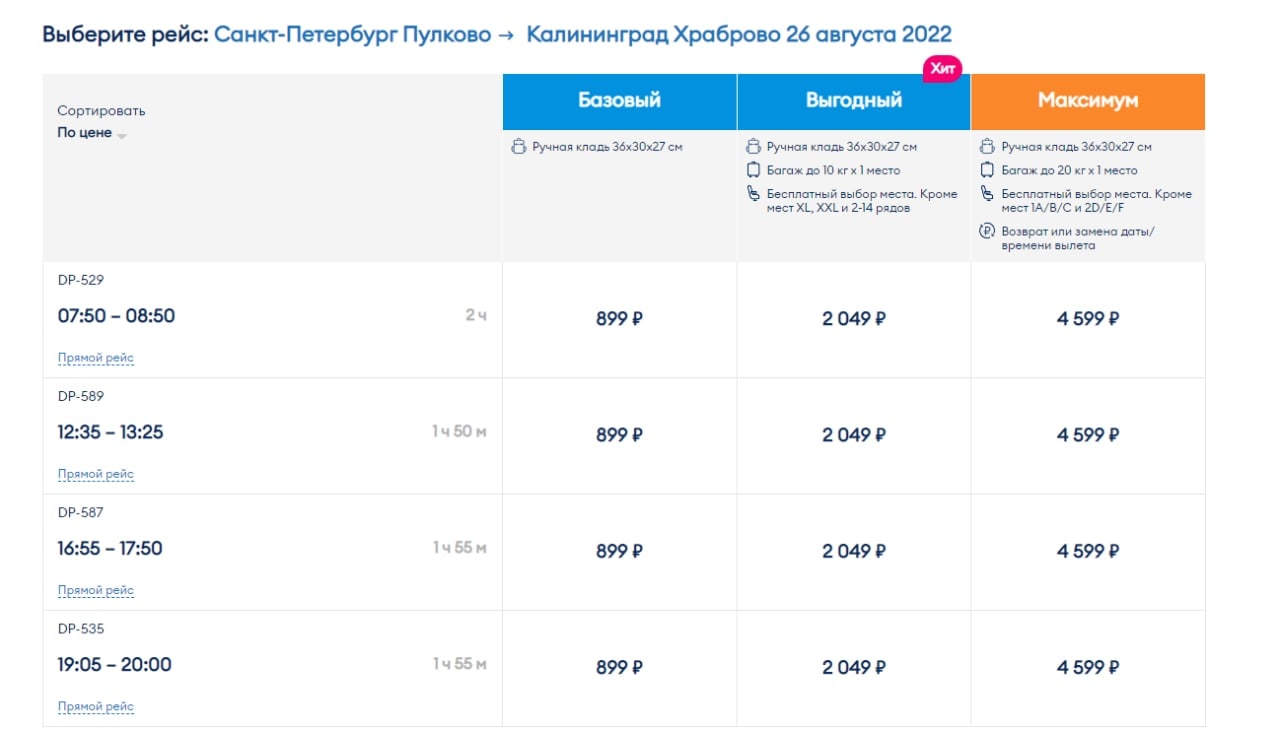Choose 899 ₽ Базовый fare for DP-535
The height and width of the screenshot is (729, 1280).
point(619,667)
